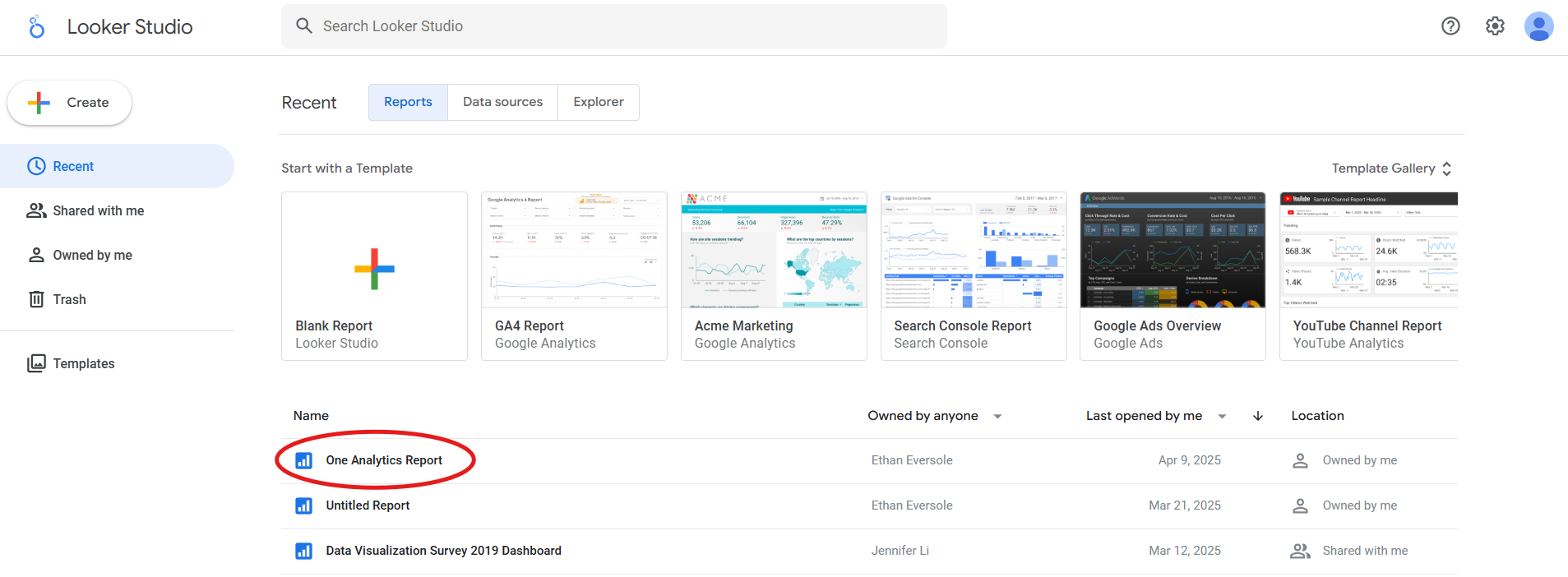Switch to the Data sources tab
The height and width of the screenshot is (577, 1568).
coord(502,102)
